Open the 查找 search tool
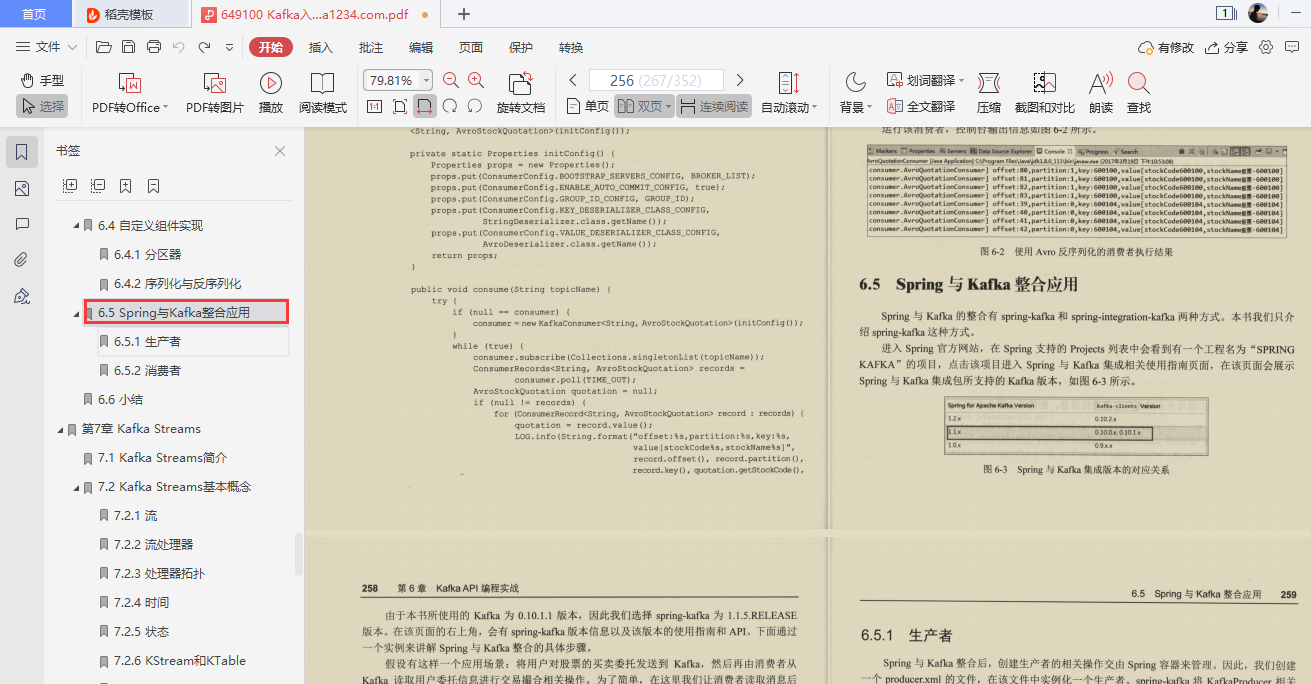Image resolution: width=1311 pixels, height=684 pixels. tap(1138, 95)
